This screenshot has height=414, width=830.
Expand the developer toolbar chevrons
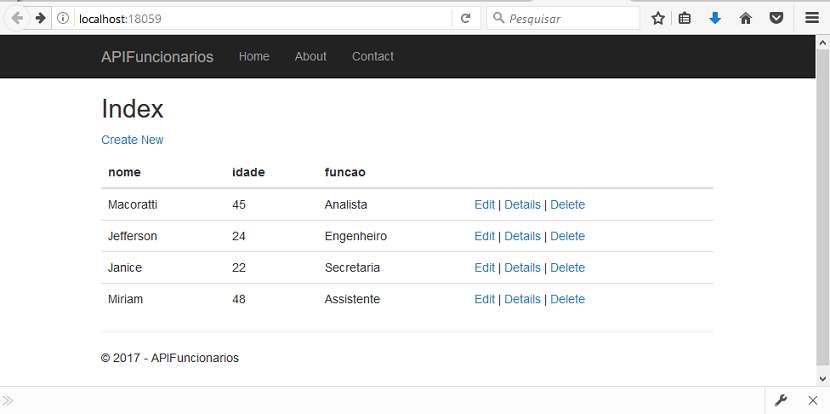click(x=7, y=400)
